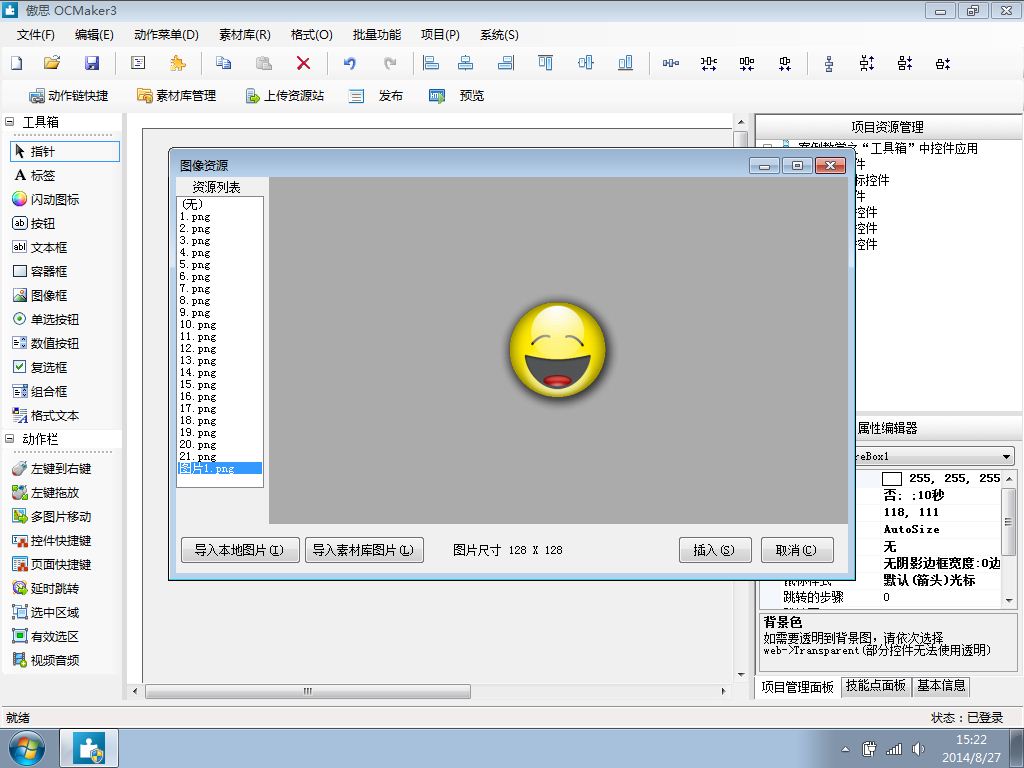Click the 导入本地图片 button
This screenshot has width=1024, height=768.
(x=239, y=550)
